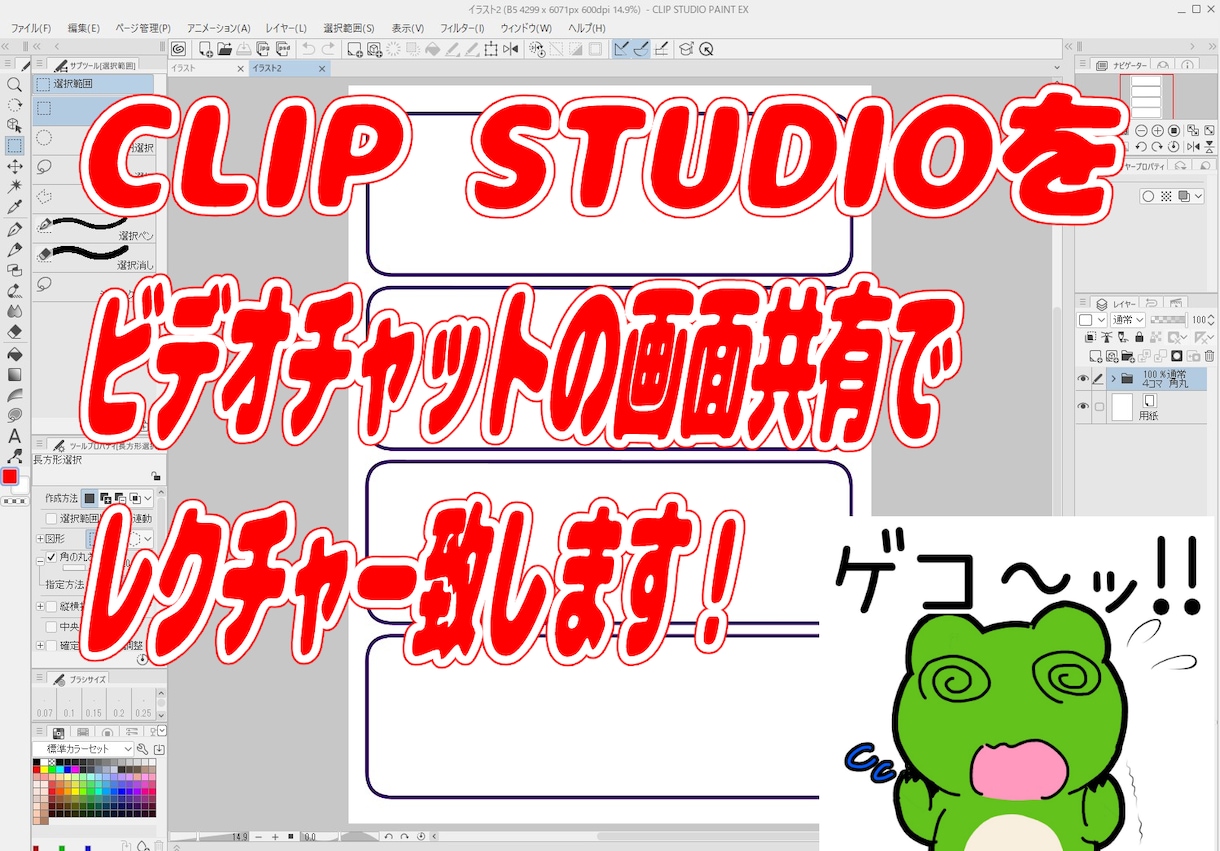The height and width of the screenshot is (851, 1220).
Task: Expand the 図形 property section
Action: [x=40, y=537]
